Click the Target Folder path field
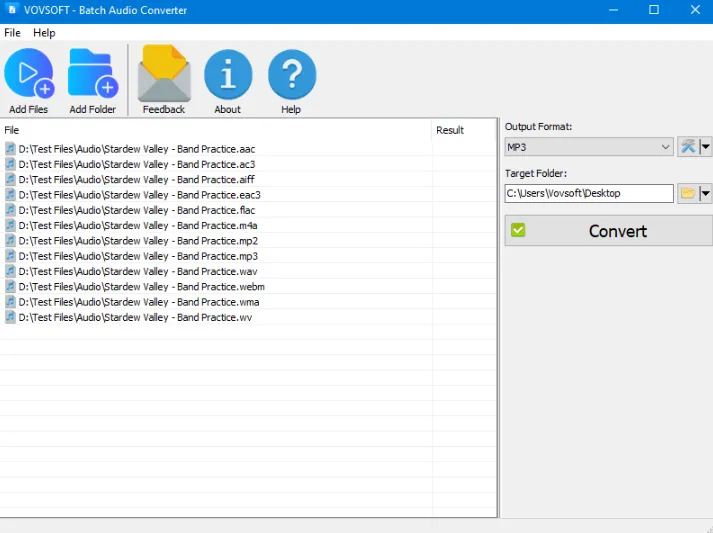 click(589, 193)
